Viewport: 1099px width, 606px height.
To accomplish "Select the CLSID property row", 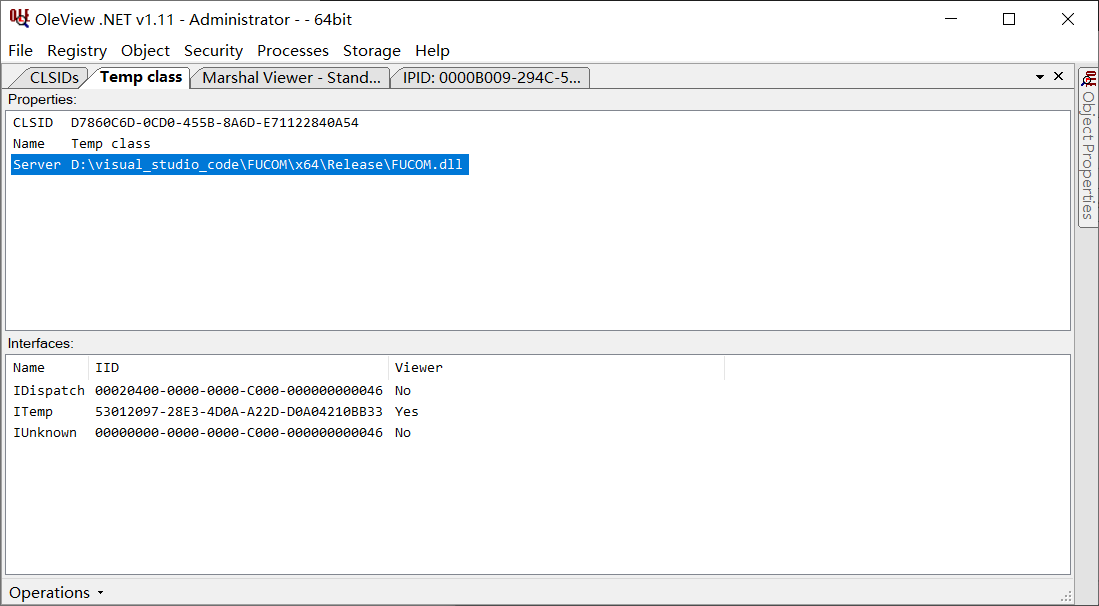I will (186, 123).
